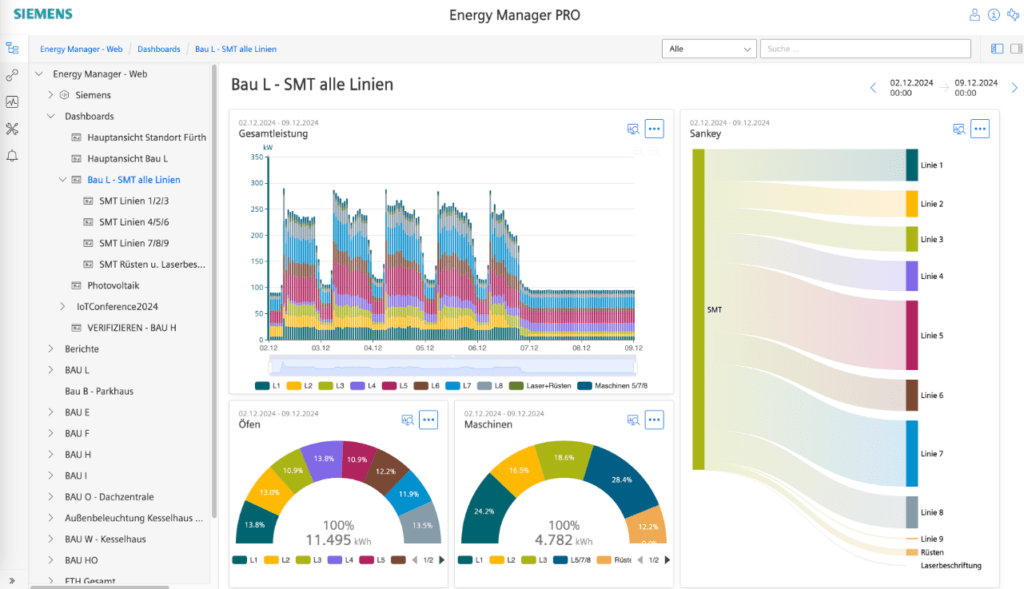Image resolution: width=1024 pixels, height=589 pixels.
Task: Click Energy Manager - Web breadcrumb link
Action: (81, 49)
